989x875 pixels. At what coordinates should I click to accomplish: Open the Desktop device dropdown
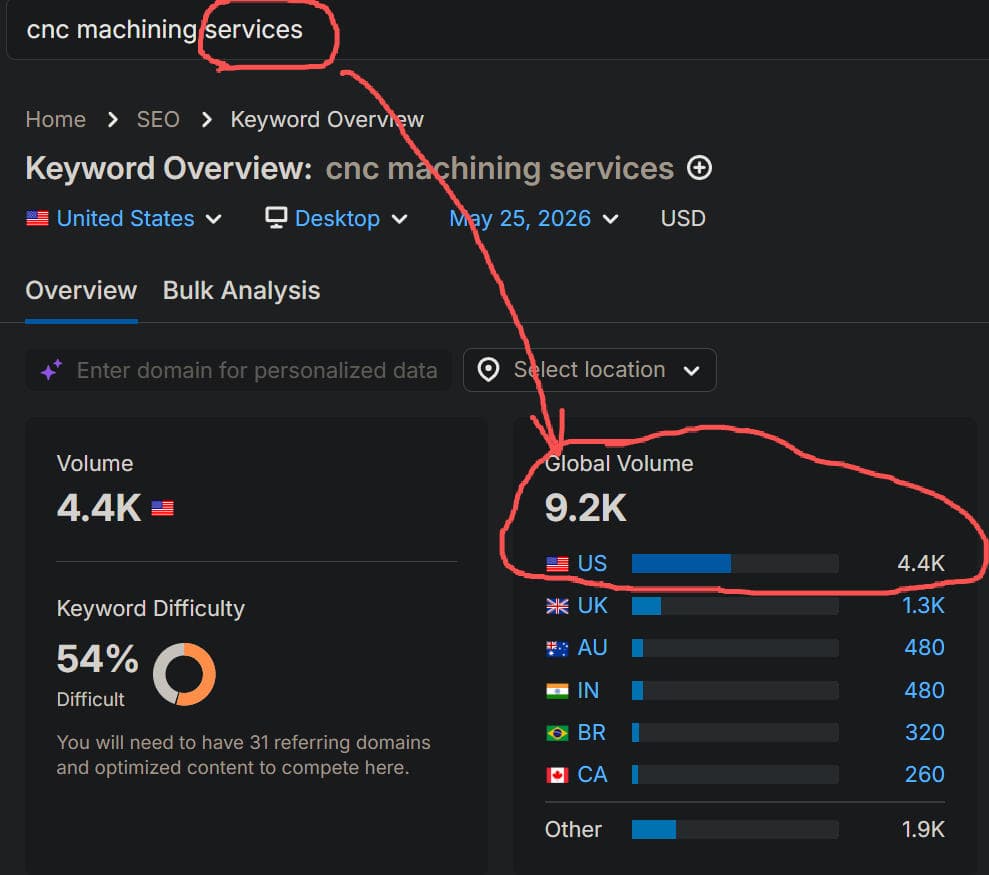336,218
